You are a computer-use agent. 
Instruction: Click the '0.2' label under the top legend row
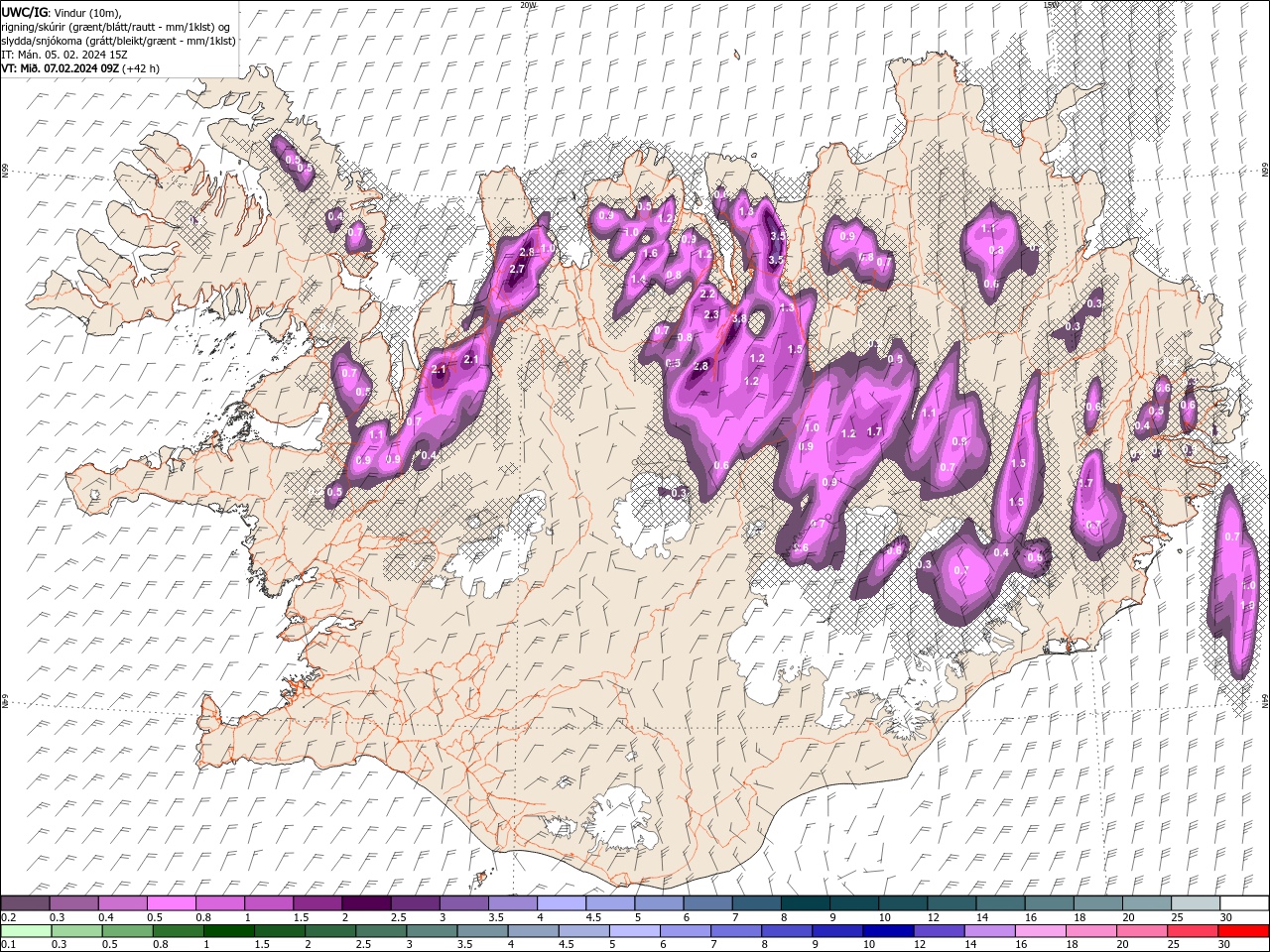coord(8,917)
